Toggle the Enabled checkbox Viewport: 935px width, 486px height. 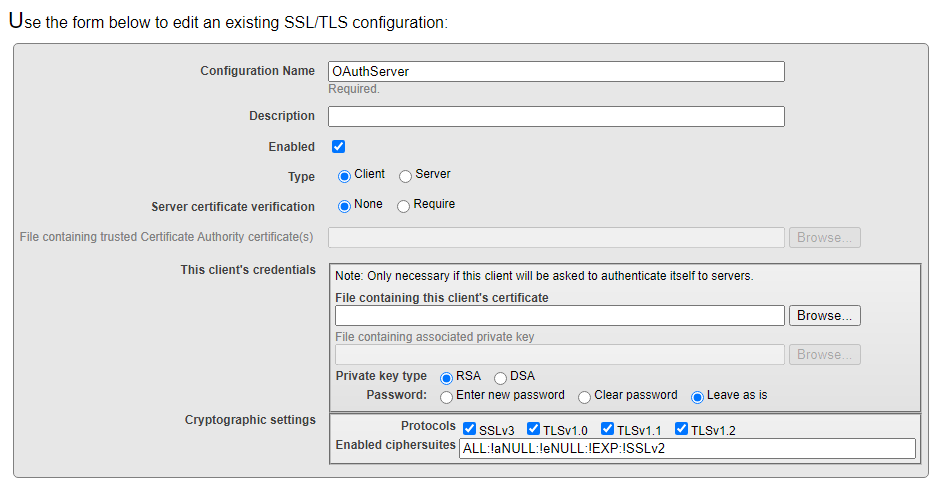(x=338, y=147)
